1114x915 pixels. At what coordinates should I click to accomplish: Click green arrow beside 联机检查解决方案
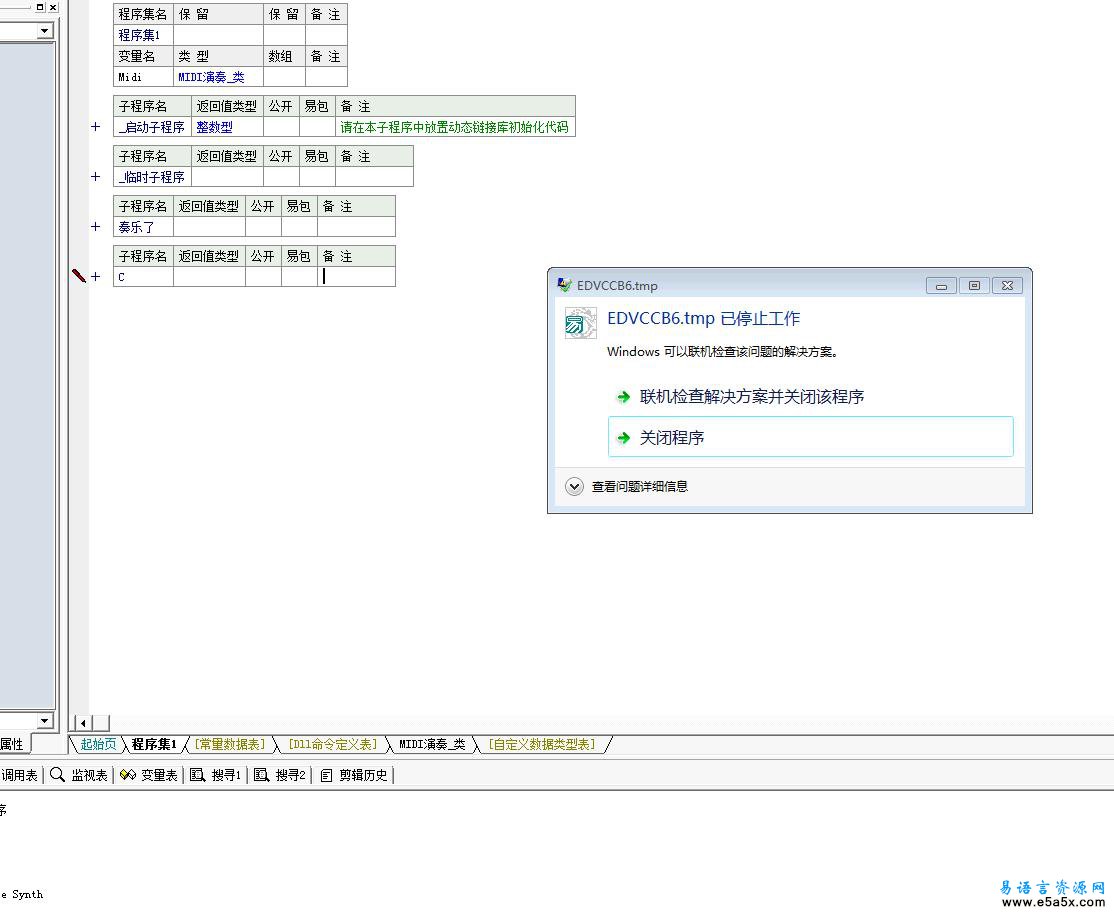[623, 396]
